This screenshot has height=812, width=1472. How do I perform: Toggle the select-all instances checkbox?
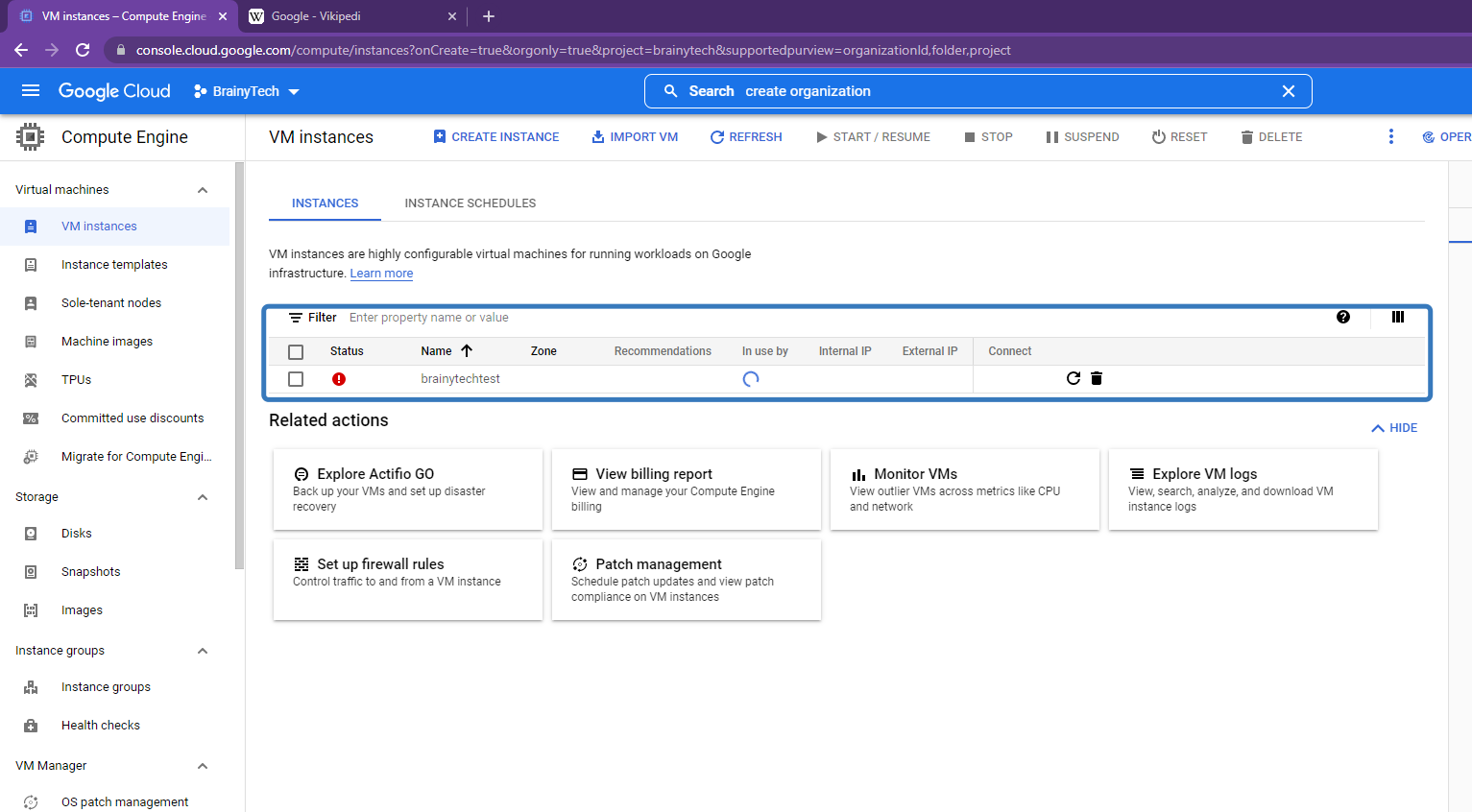coord(296,352)
